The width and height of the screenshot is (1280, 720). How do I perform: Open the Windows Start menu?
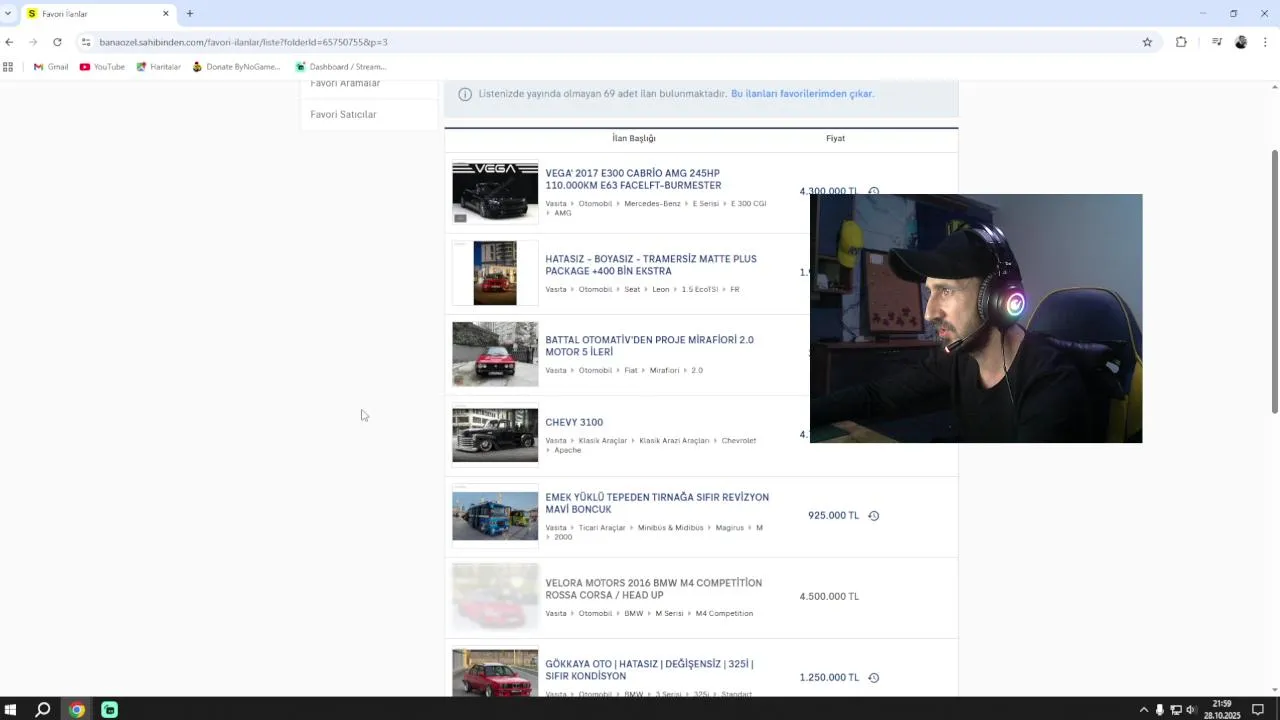(10, 710)
